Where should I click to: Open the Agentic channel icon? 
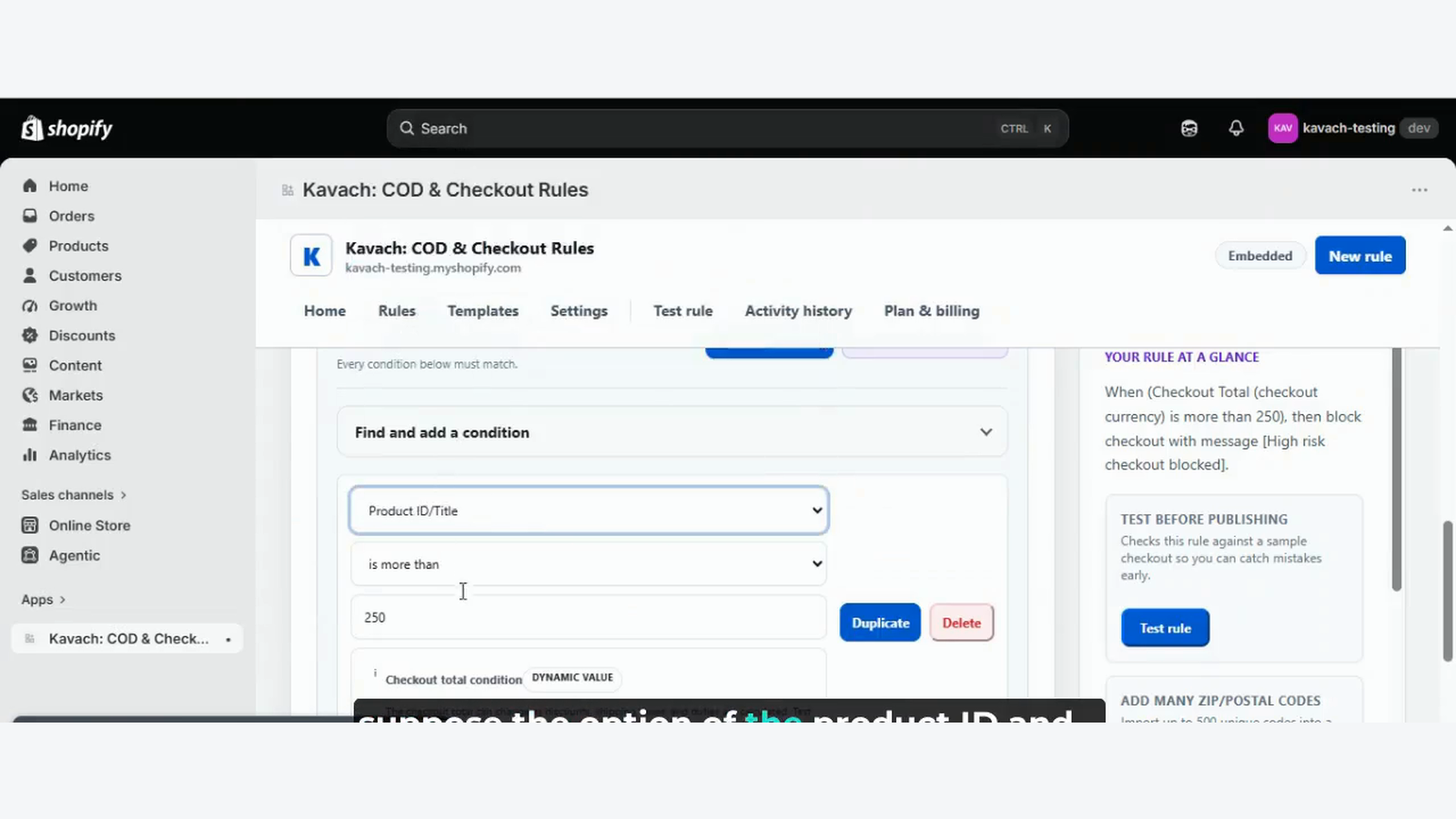pos(30,555)
